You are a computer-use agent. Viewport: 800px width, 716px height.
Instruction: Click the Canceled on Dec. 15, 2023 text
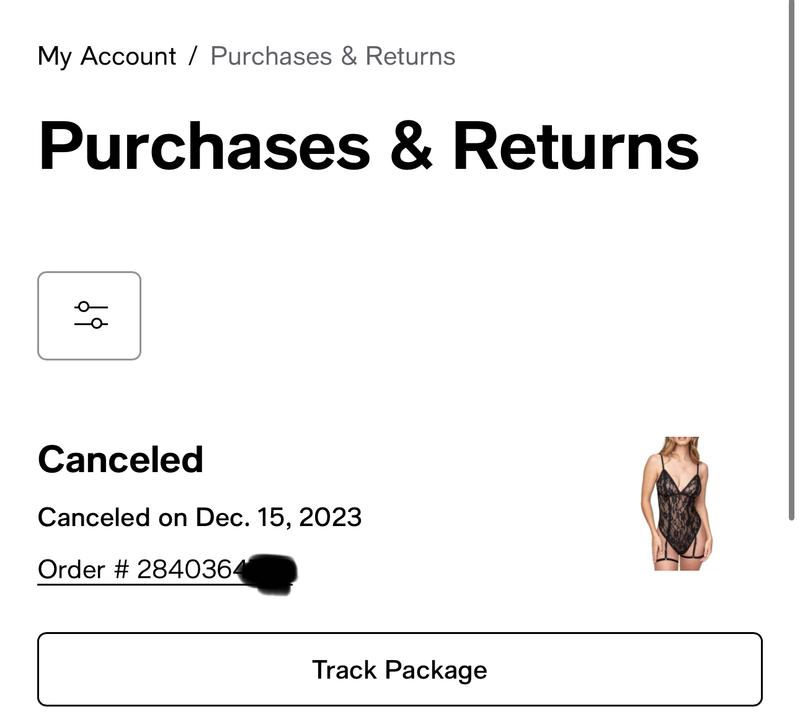[x=199, y=517]
